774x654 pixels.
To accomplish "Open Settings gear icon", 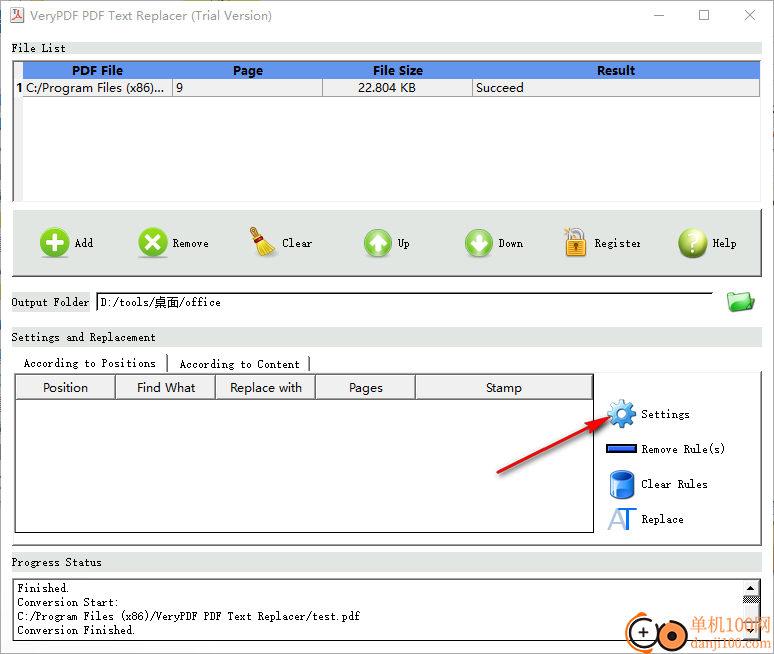I will click(621, 414).
